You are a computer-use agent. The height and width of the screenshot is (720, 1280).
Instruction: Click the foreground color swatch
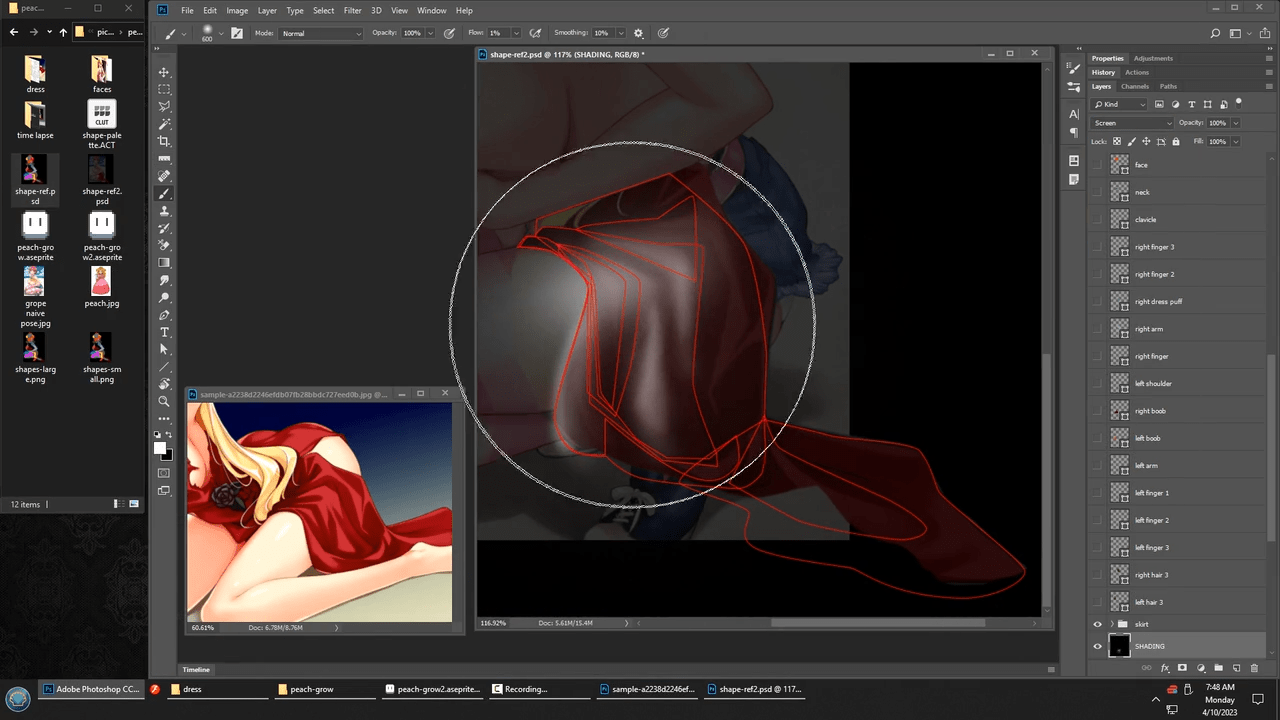(x=160, y=449)
